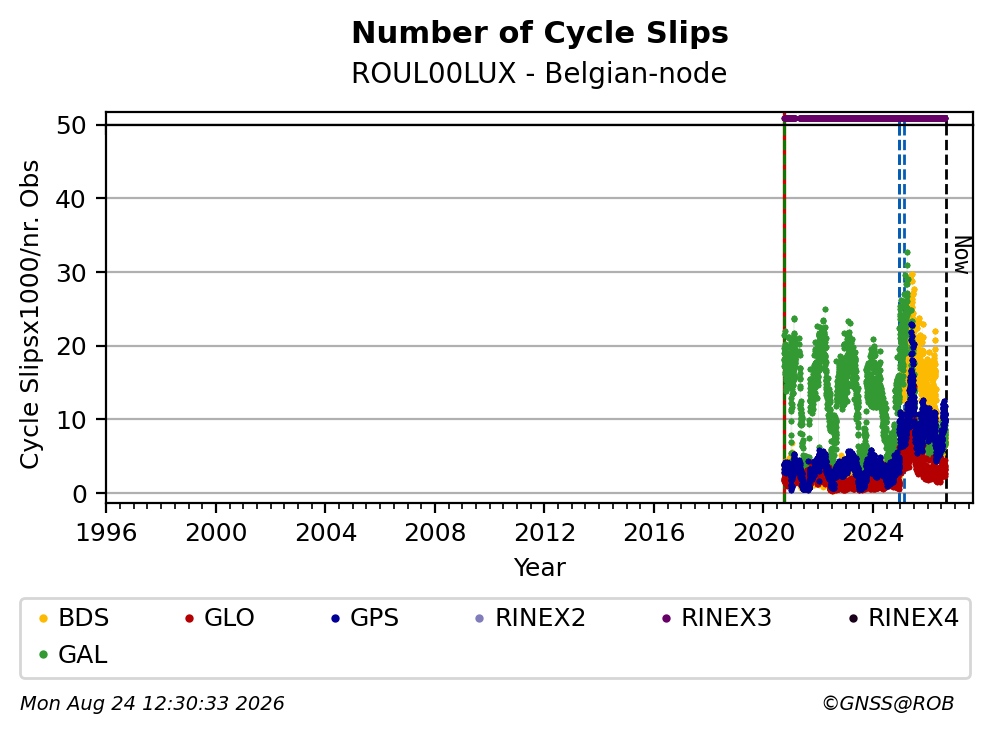Click the Year axis label
Screen dimensions: 992x734
539,568
